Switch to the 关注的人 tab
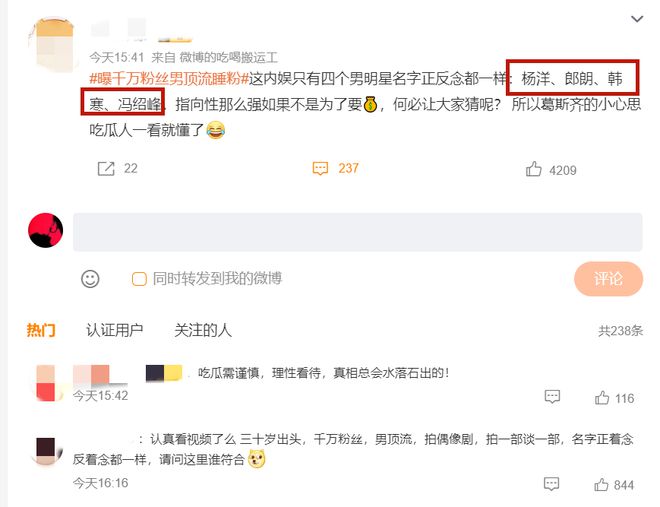The width and height of the screenshot is (660, 507). pos(203,330)
